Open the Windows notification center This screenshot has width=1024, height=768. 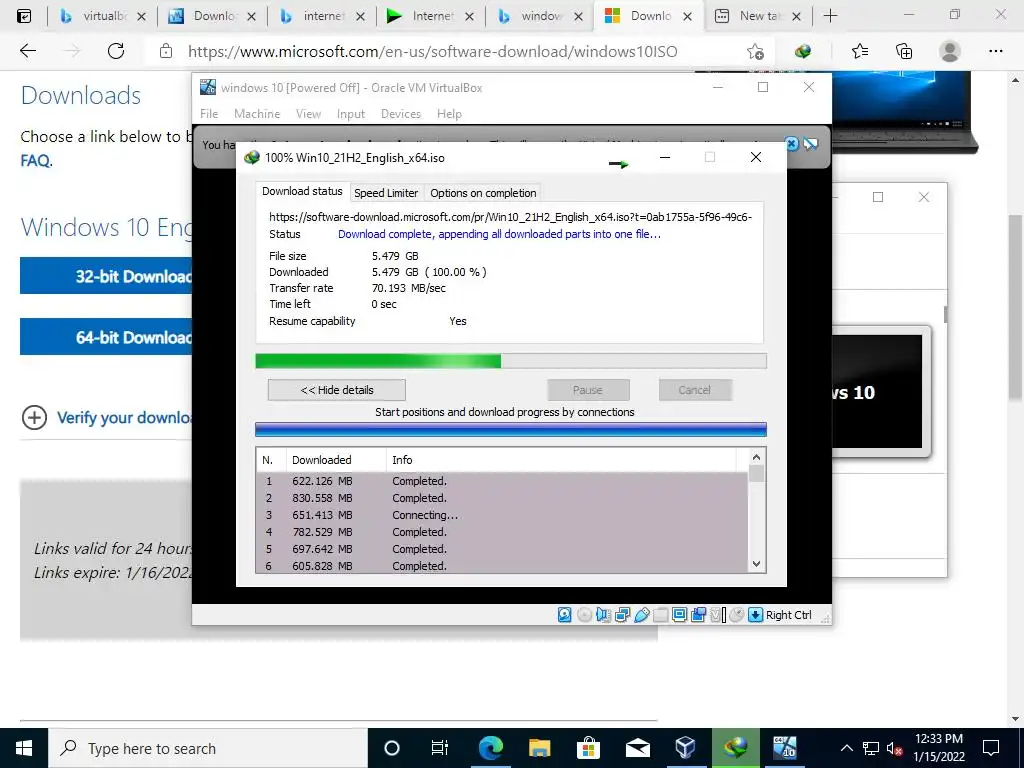(991, 748)
